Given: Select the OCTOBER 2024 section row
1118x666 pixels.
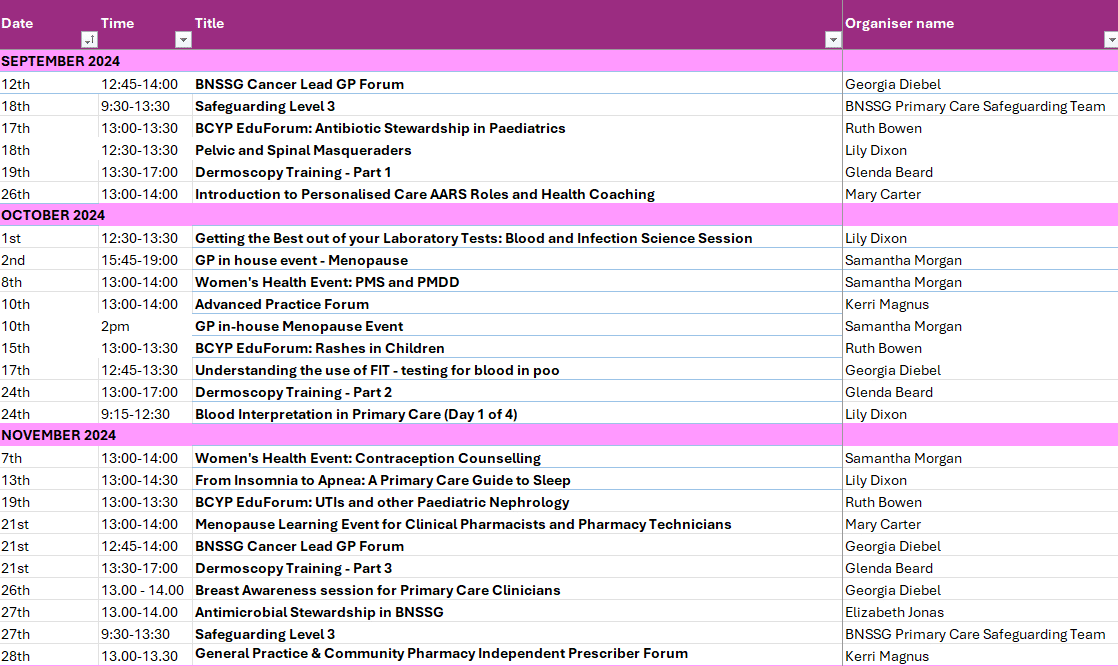Looking at the screenshot, I should coord(53,215).
